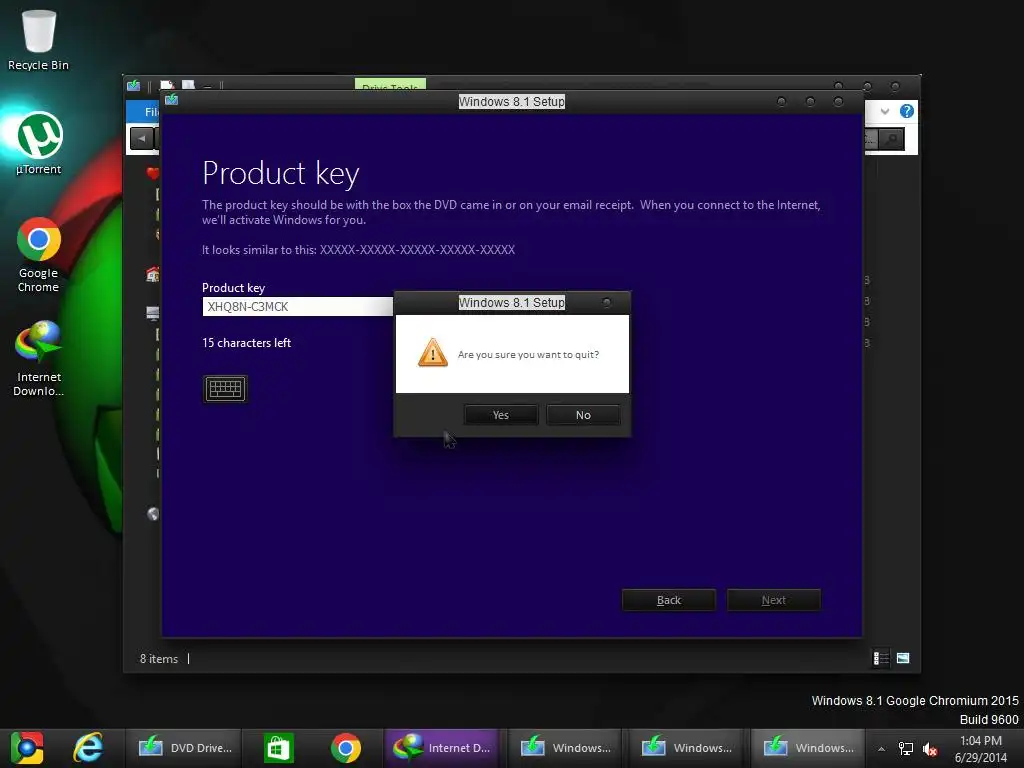This screenshot has width=1024, height=768.
Task: Switch to the DVD Drive taskbar window
Action: pyautogui.click(x=186, y=748)
